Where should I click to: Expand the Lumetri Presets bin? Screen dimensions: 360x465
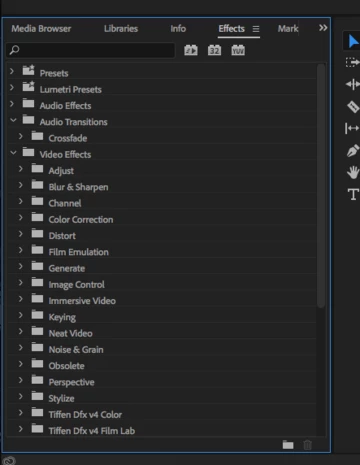[12, 87]
